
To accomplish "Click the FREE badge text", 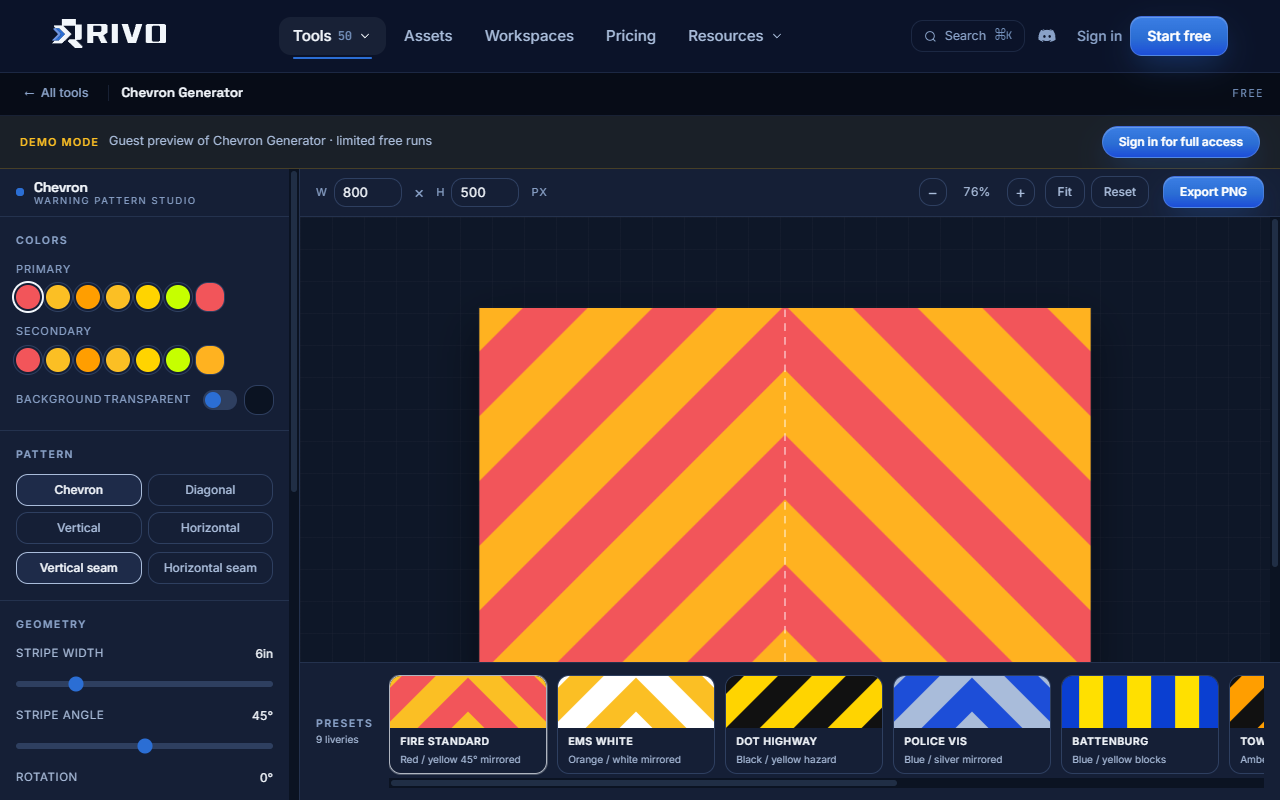I will pyautogui.click(x=1247, y=93).
